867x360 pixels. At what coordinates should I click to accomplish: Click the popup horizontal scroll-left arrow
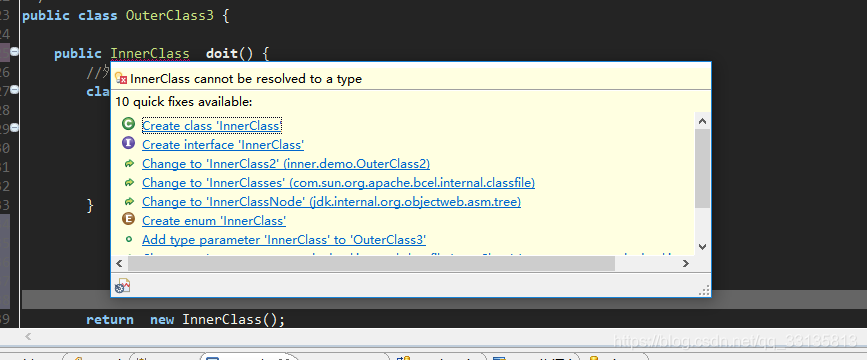pos(120,264)
